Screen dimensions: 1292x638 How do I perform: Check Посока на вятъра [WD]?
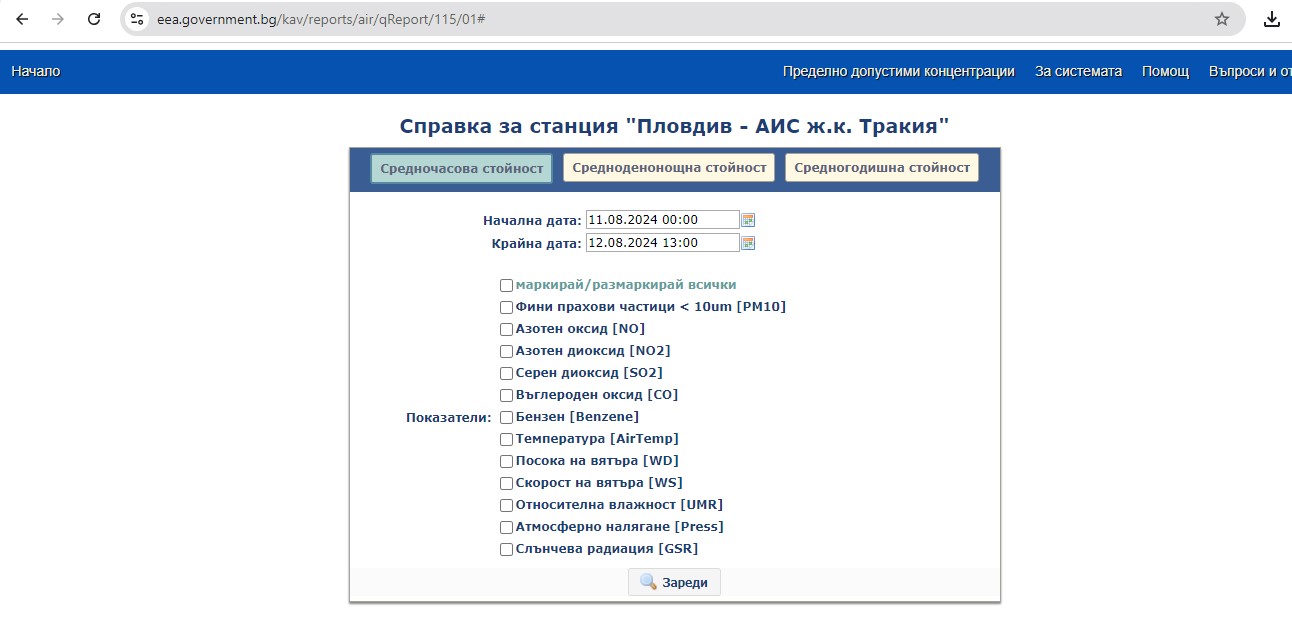pyautogui.click(x=506, y=462)
